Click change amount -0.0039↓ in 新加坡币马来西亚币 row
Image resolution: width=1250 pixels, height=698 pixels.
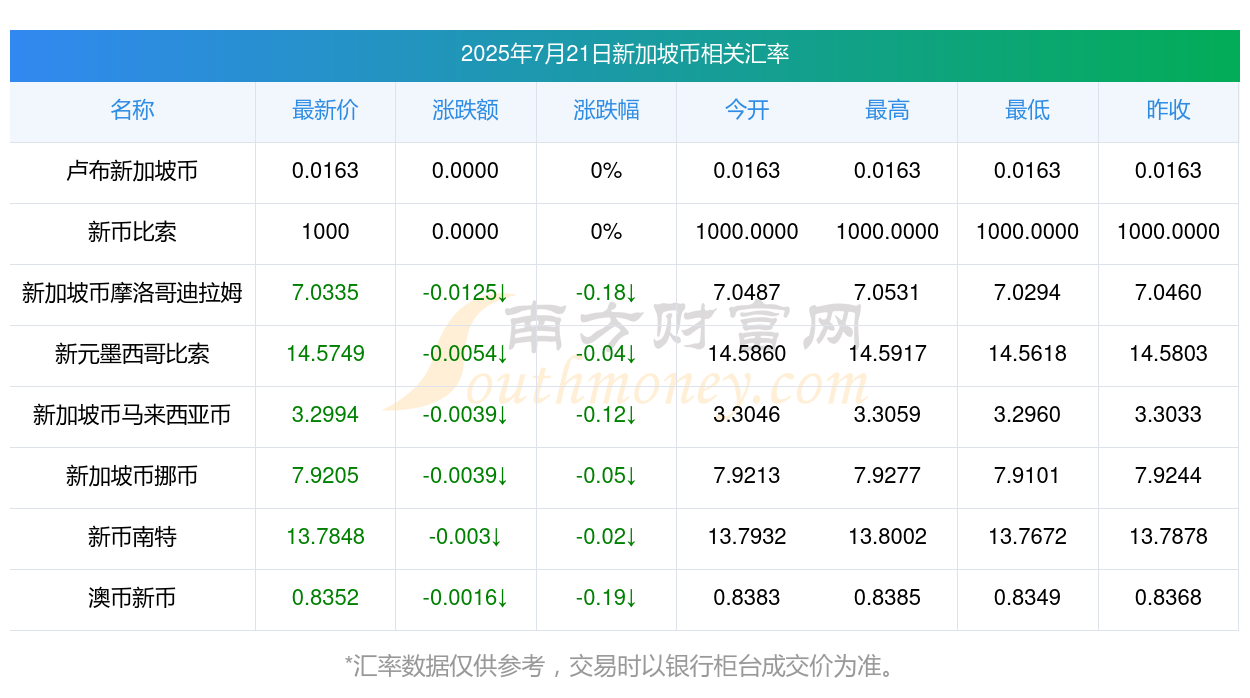click(x=465, y=415)
